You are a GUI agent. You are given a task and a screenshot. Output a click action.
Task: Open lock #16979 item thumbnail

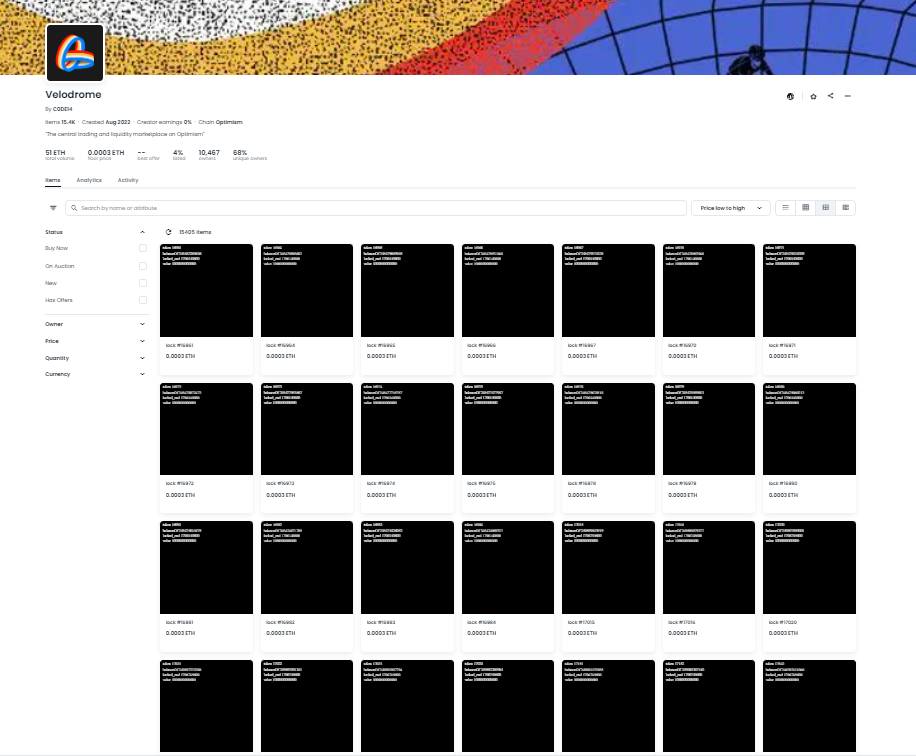(x=709, y=429)
